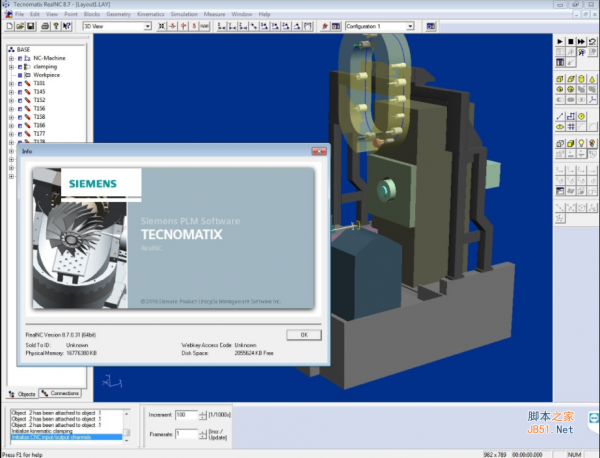Toggle visibility box of clamping
The width and height of the screenshot is (600, 458).
[x=20, y=67]
